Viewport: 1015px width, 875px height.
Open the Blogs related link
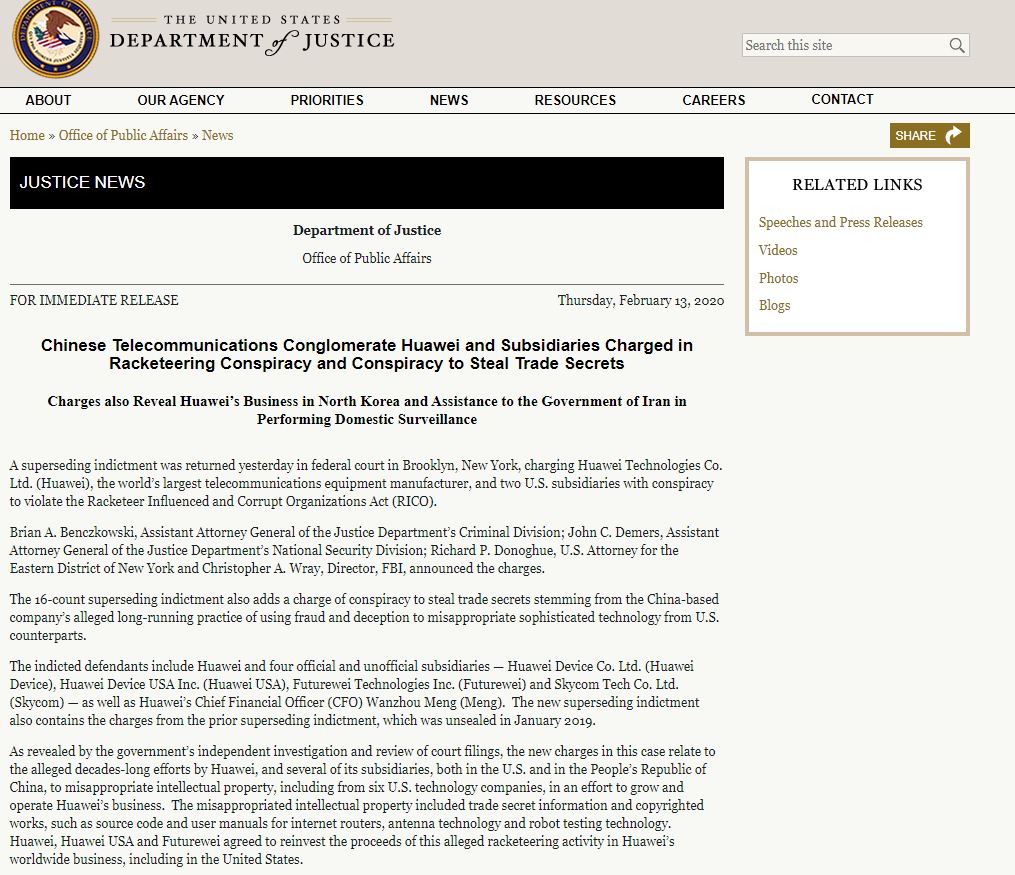pos(774,305)
